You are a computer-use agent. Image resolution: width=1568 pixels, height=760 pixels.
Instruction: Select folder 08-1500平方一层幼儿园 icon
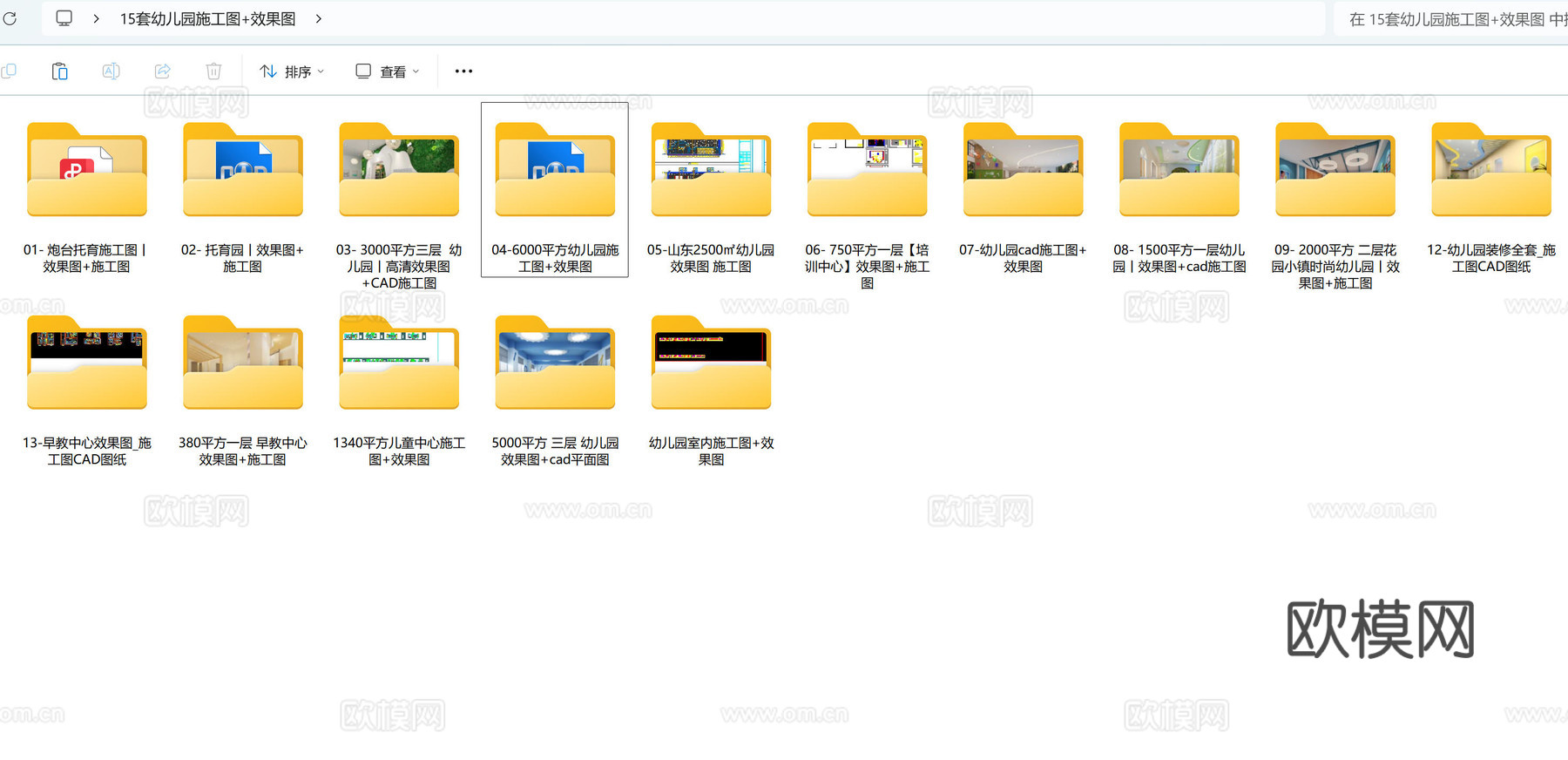coord(1179,170)
